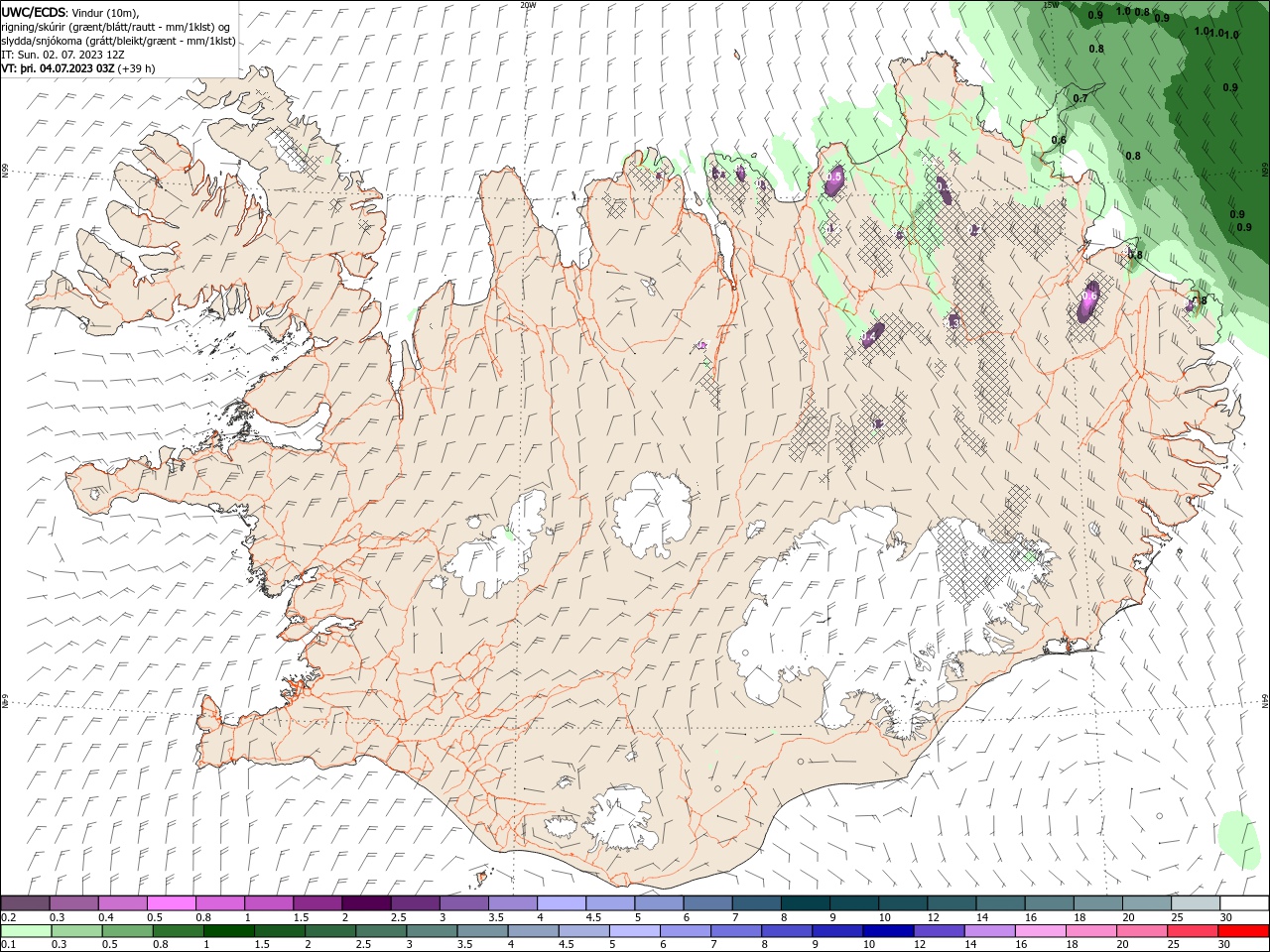Screen dimensions: 1270x952
Task: Select the 0.2 dusky purple snow-scale swatch
Action: coord(26,903)
